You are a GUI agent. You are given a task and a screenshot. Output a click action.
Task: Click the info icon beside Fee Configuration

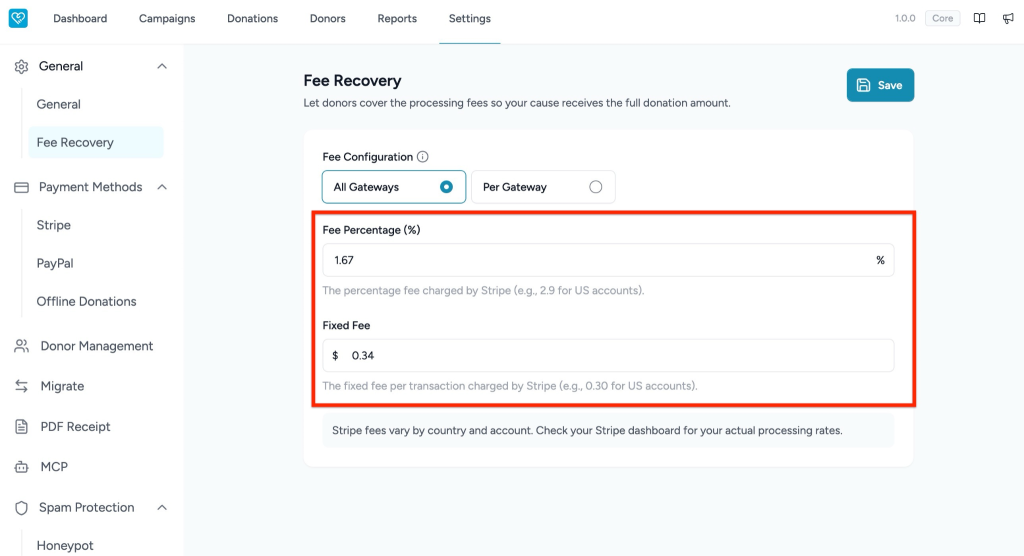(x=423, y=157)
